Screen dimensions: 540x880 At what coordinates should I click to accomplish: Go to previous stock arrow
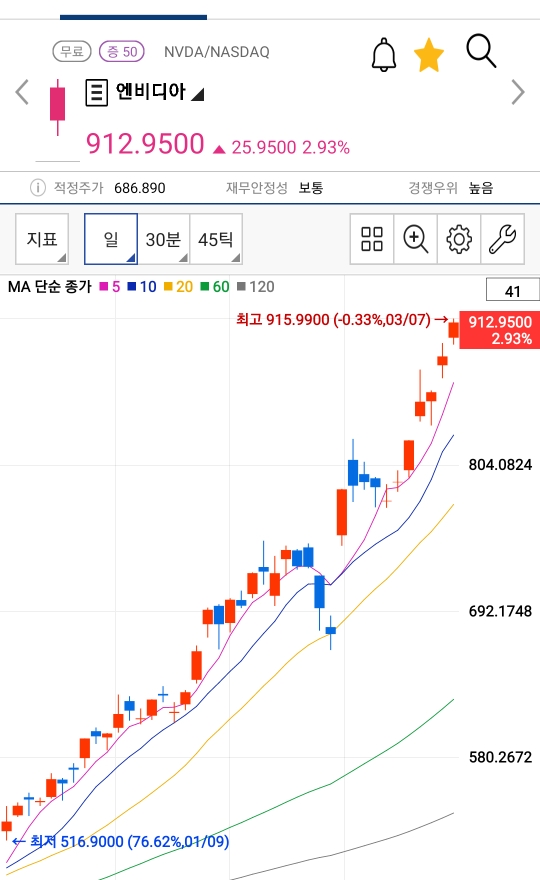pos(22,93)
